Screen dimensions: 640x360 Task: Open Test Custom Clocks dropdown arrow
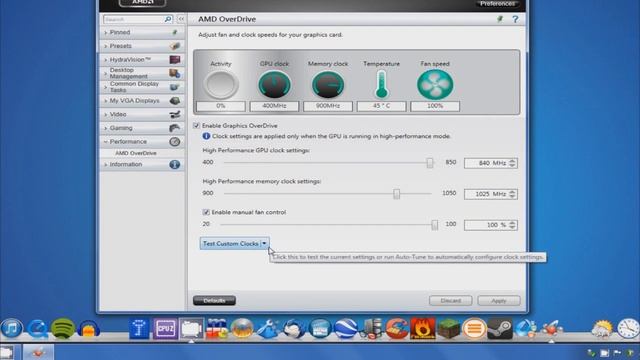click(x=264, y=244)
